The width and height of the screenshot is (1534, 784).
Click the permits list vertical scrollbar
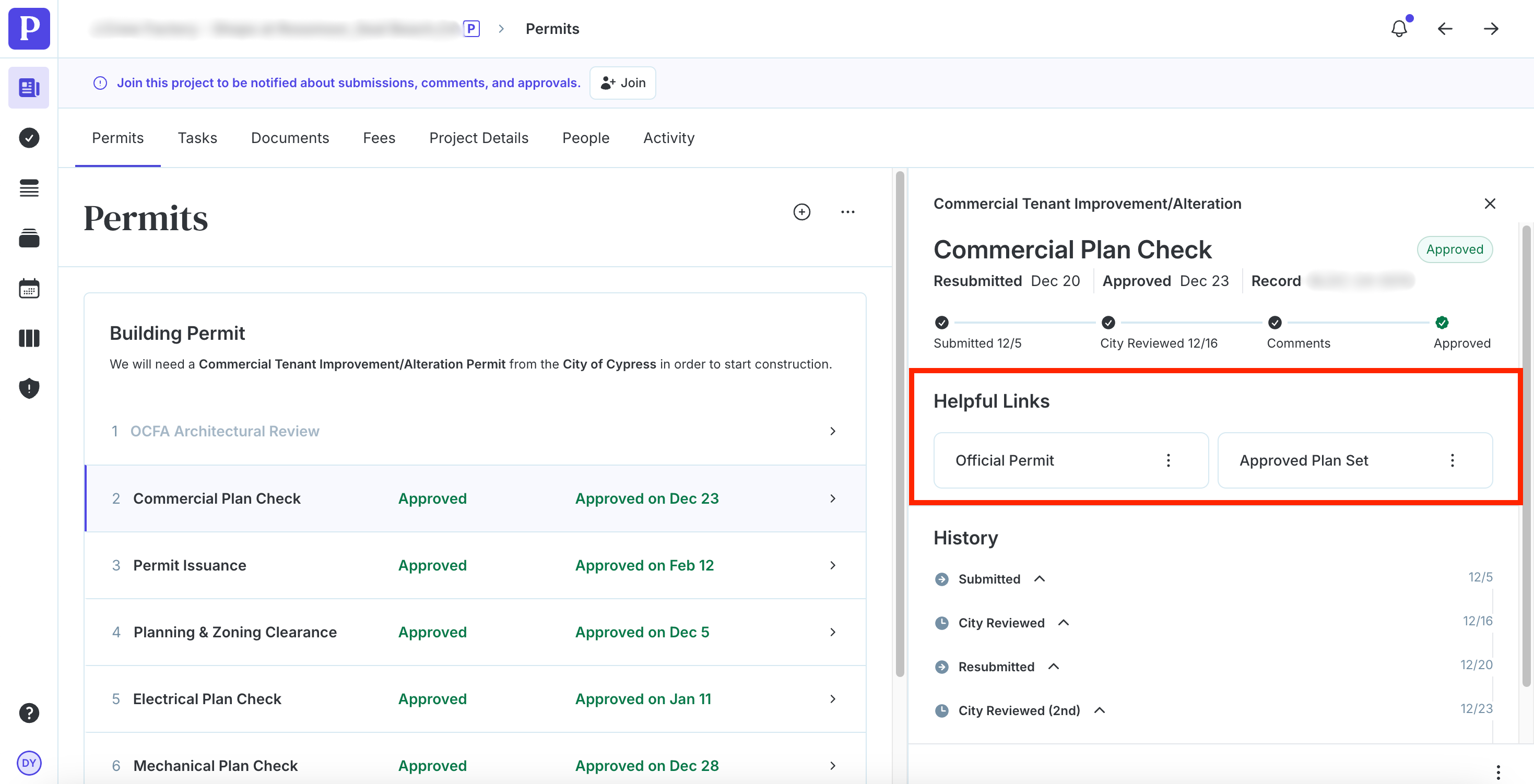tap(899, 423)
